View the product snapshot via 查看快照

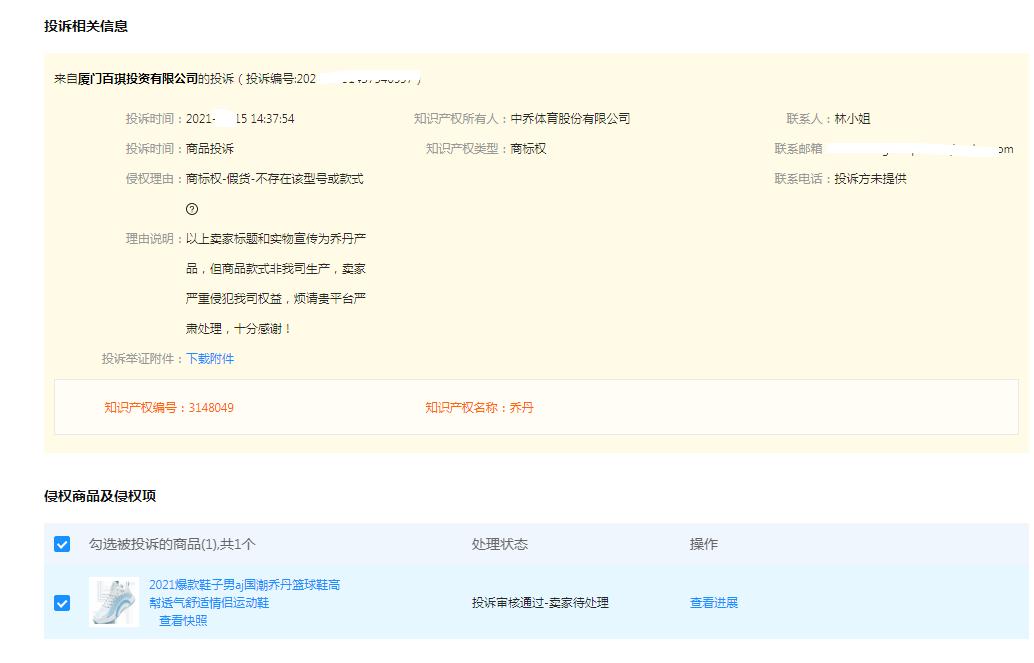(x=183, y=621)
